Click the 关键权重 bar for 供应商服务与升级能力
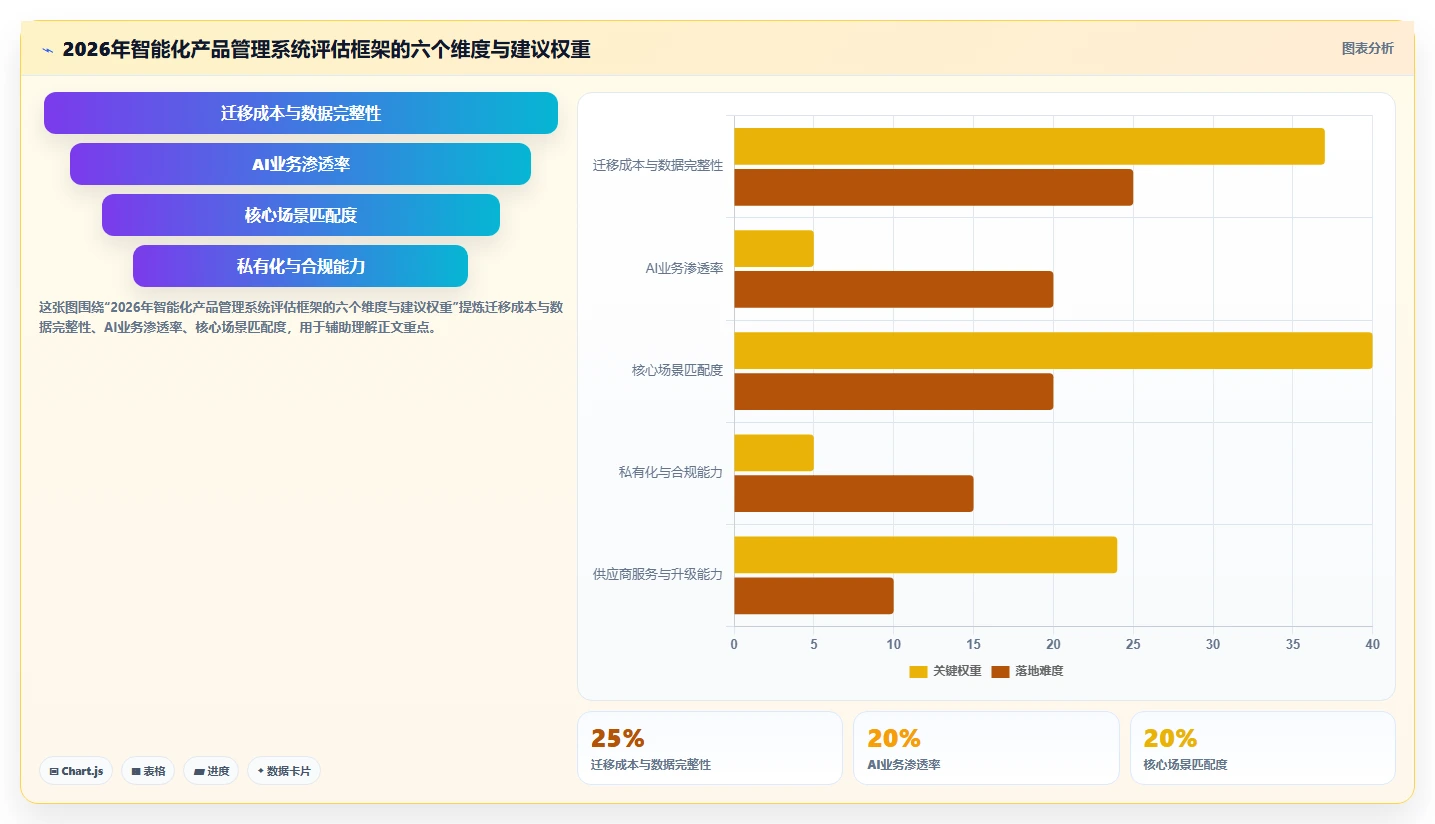This screenshot has height=824, width=1435. (x=925, y=555)
